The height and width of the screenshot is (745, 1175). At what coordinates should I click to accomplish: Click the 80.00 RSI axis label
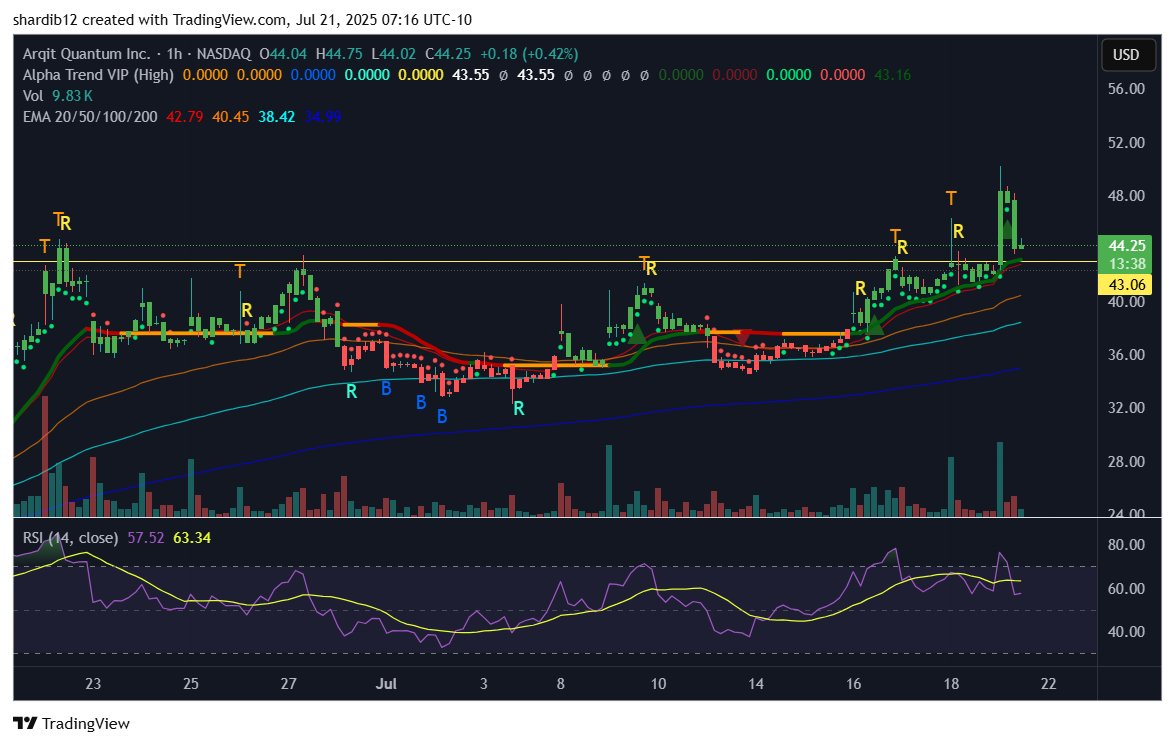pos(1126,545)
